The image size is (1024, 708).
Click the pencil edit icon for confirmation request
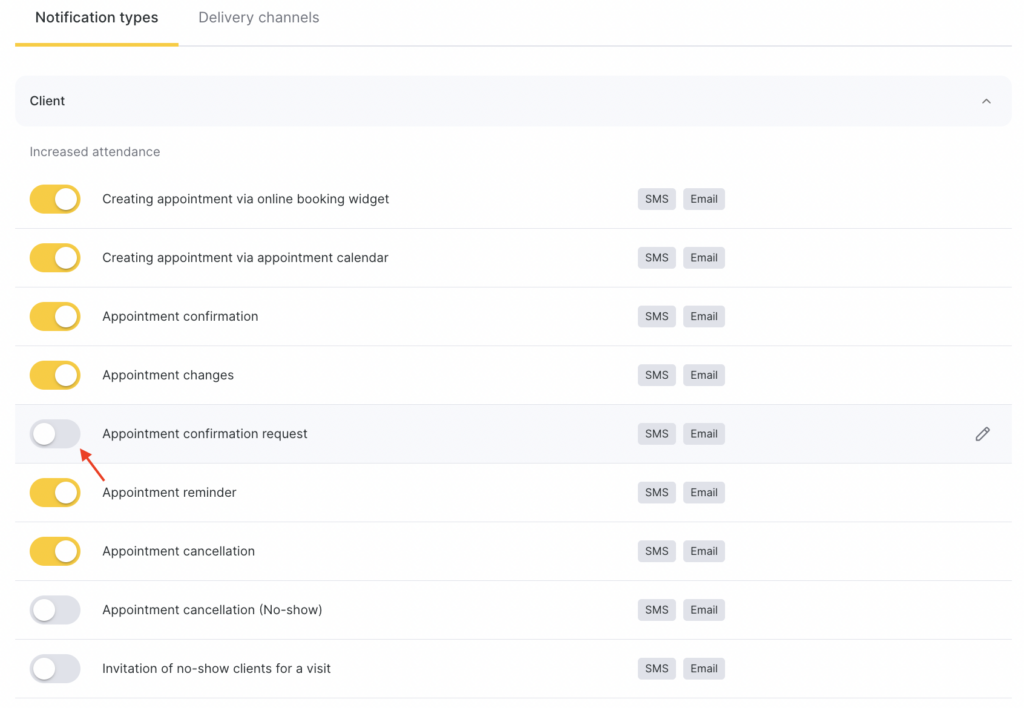(982, 434)
